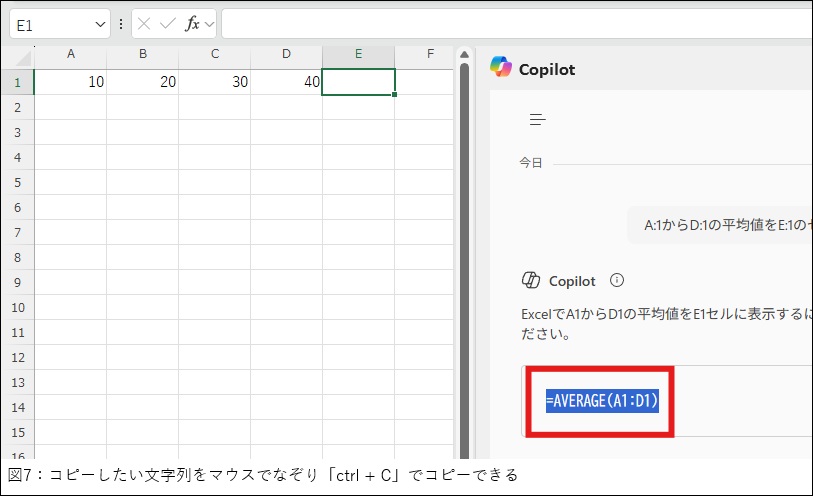Screen dimensions: 813x497
Task: Click the Copilot logo in pane header
Action: (500, 68)
